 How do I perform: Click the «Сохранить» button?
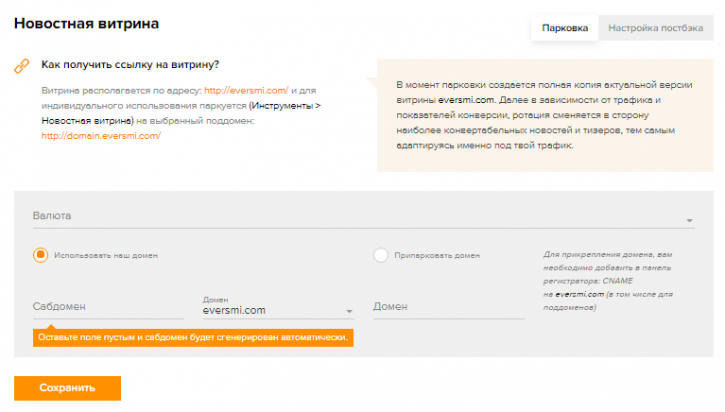[x=68, y=388]
